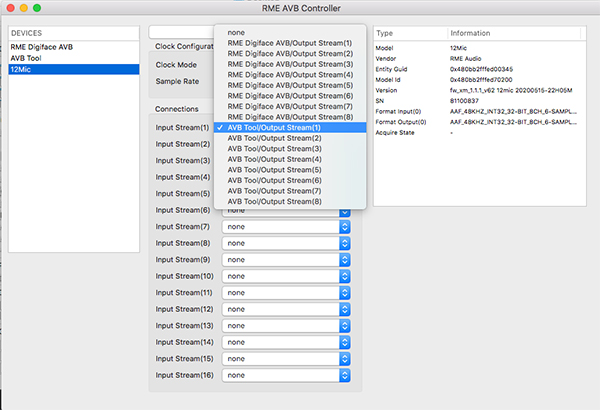Click the Input Stream(1) label

point(182,127)
